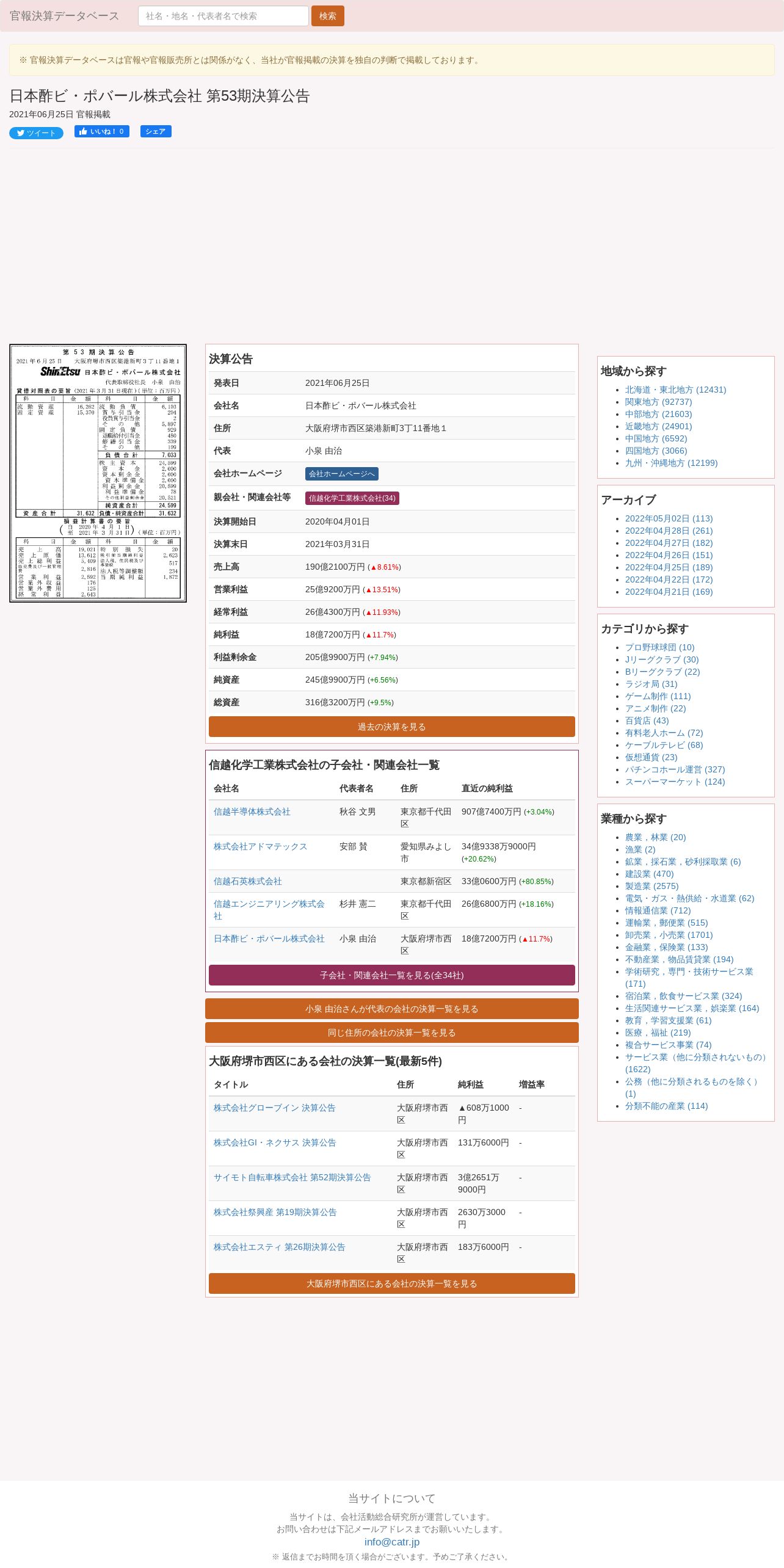Click 子会社・関連会社一覧を見る(全34社) button
784x1568 pixels.
392,975
